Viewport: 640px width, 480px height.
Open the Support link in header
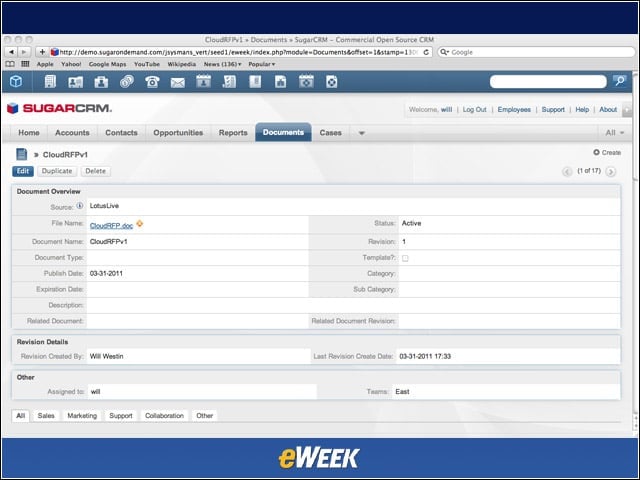point(553,109)
